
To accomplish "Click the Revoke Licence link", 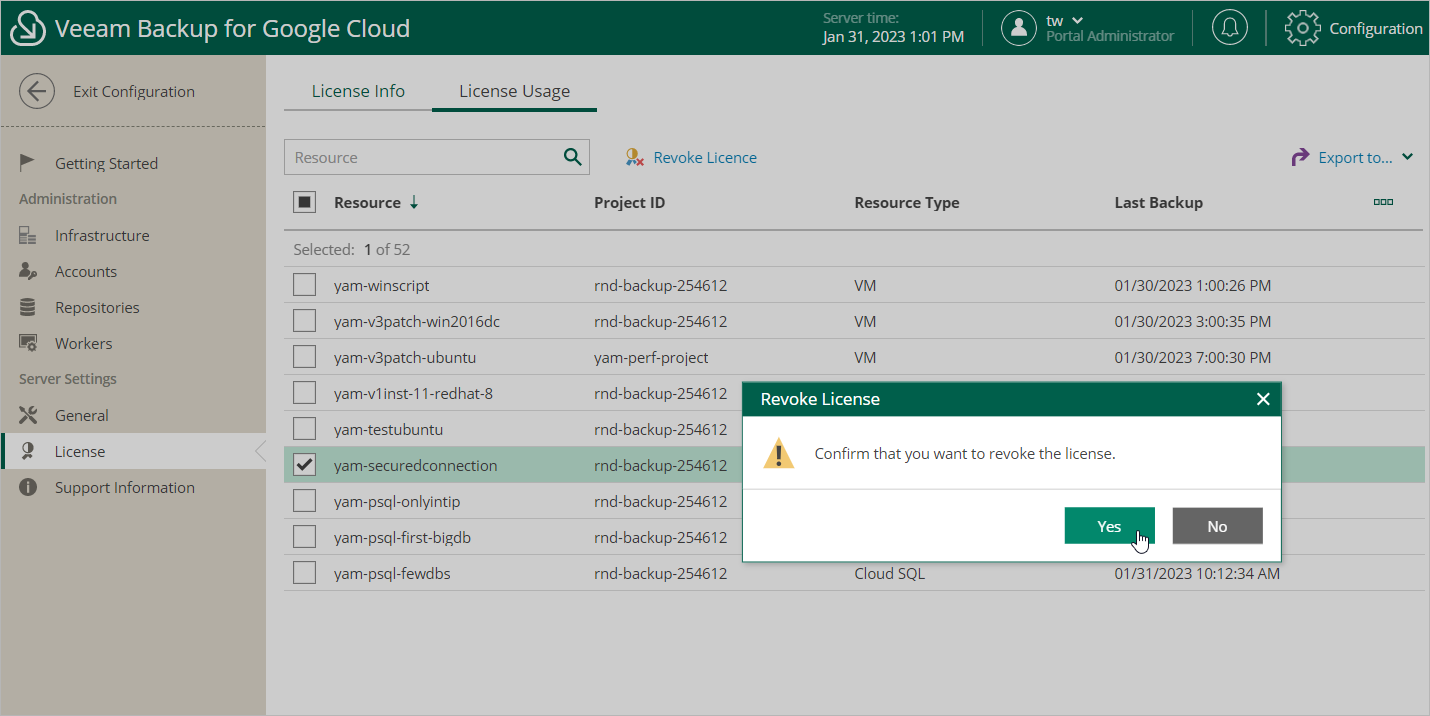I will pos(704,157).
